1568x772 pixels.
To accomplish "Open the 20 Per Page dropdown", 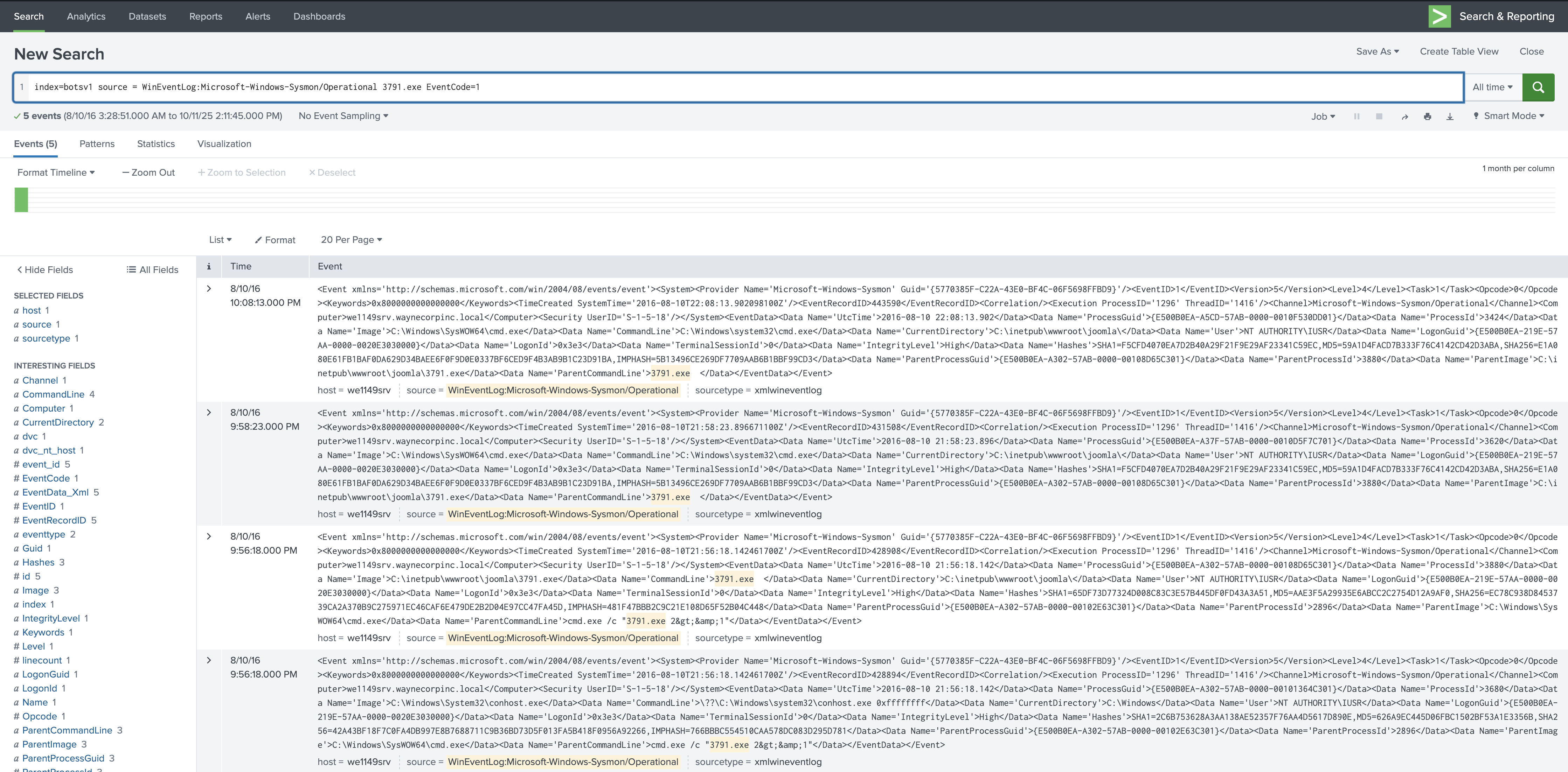I will click(x=351, y=240).
